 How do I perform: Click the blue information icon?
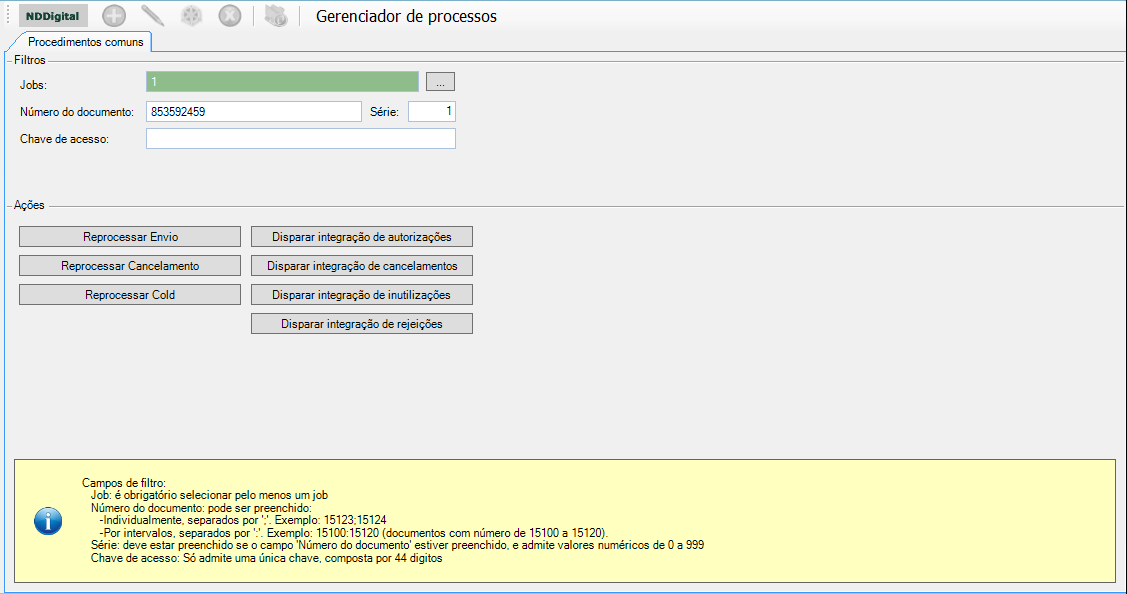(48, 521)
